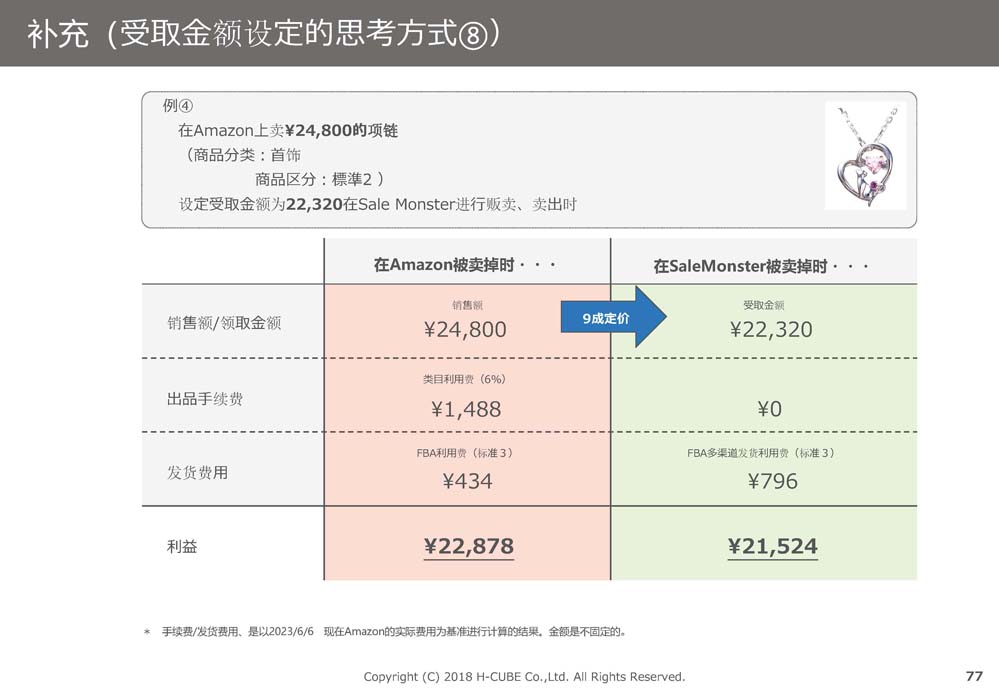Image resolution: width=999 pixels, height=692 pixels.
Task: Click the page number 77
Action: (x=975, y=676)
